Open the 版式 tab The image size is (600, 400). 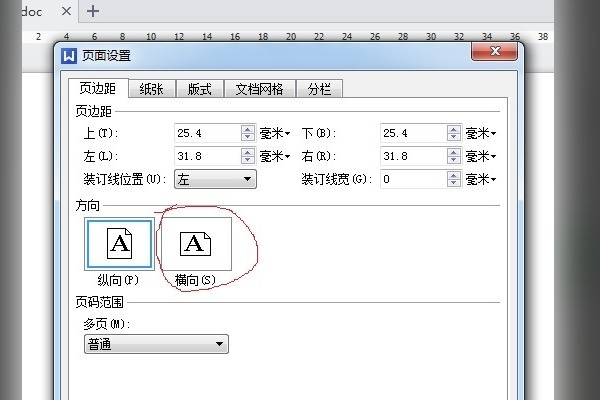199,89
